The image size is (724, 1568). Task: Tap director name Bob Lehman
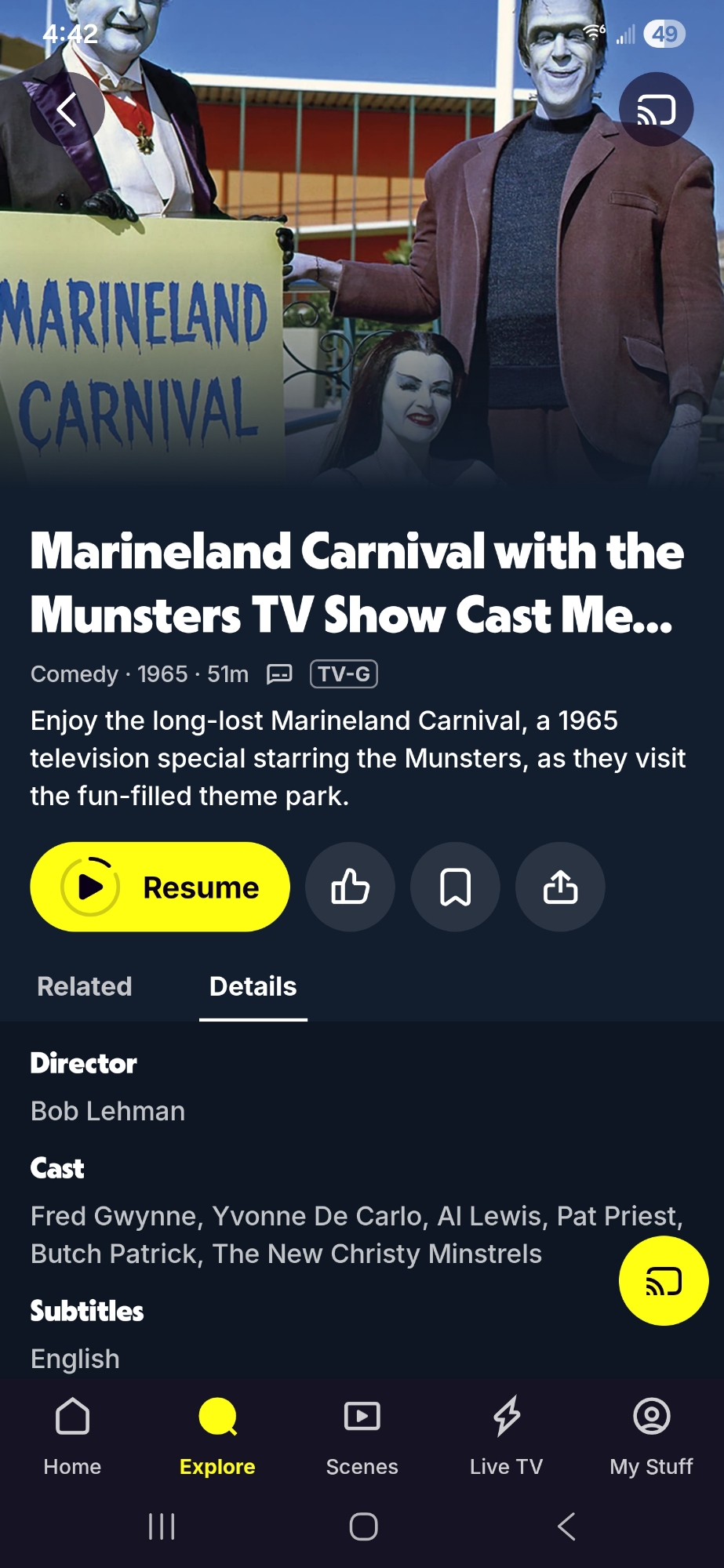108,1111
